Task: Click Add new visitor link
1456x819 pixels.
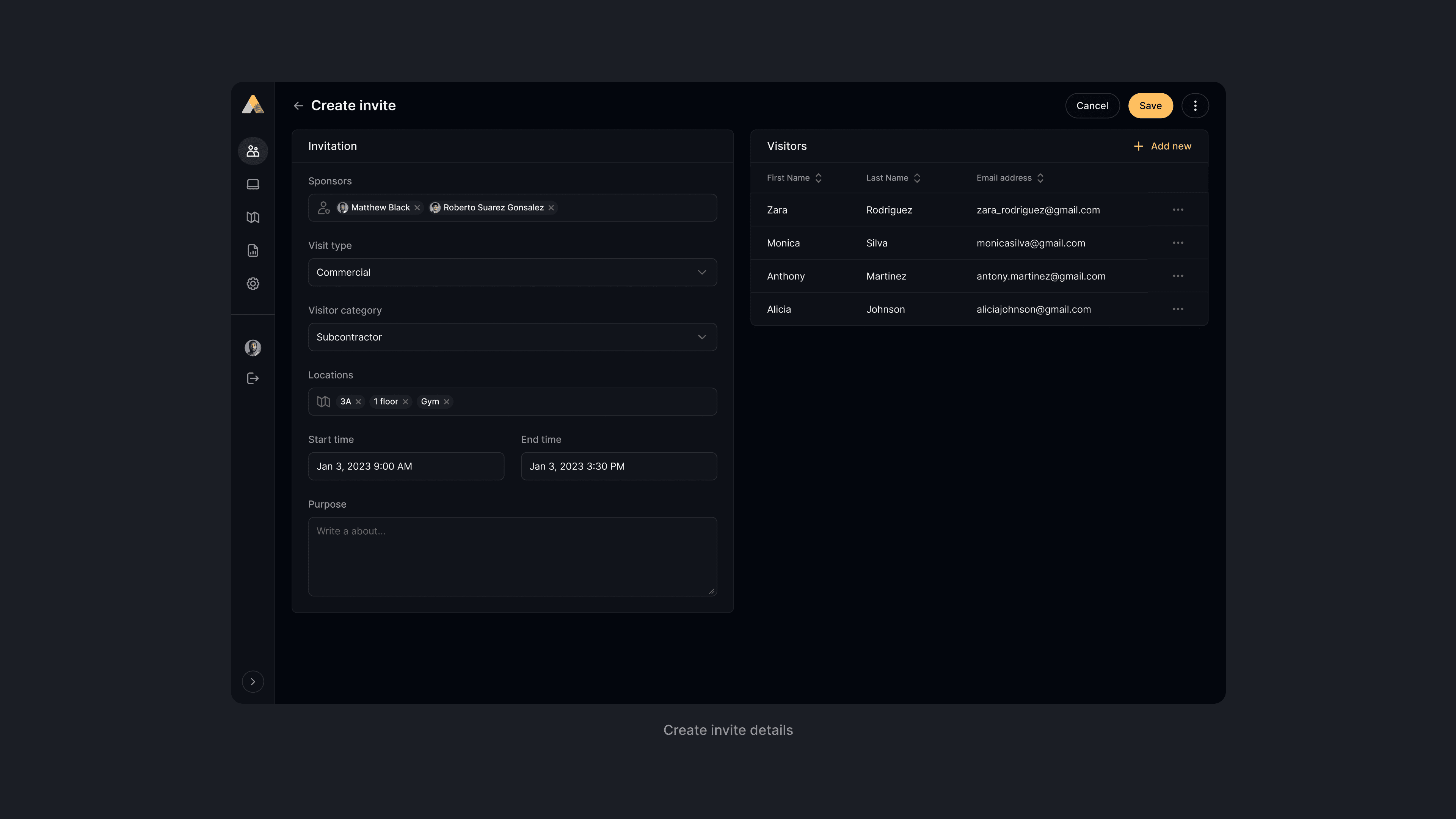Action: point(1163,146)
